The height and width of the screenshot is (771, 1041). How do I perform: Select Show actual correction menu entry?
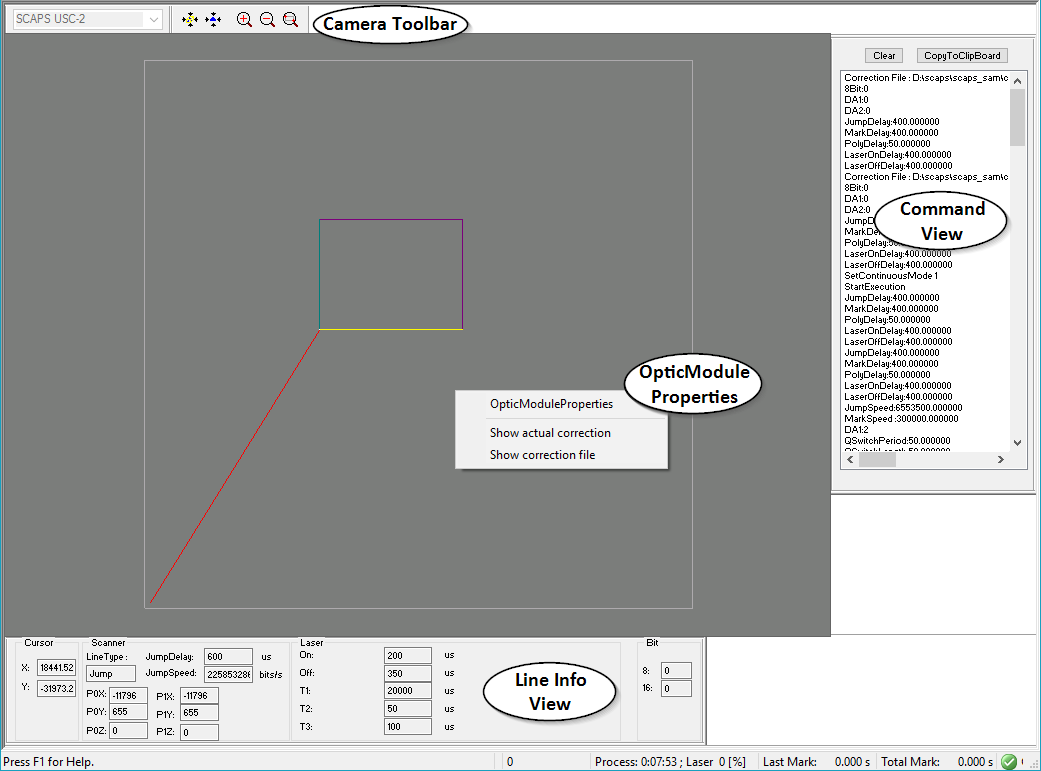pyautogui.click(x=550, y=433)
